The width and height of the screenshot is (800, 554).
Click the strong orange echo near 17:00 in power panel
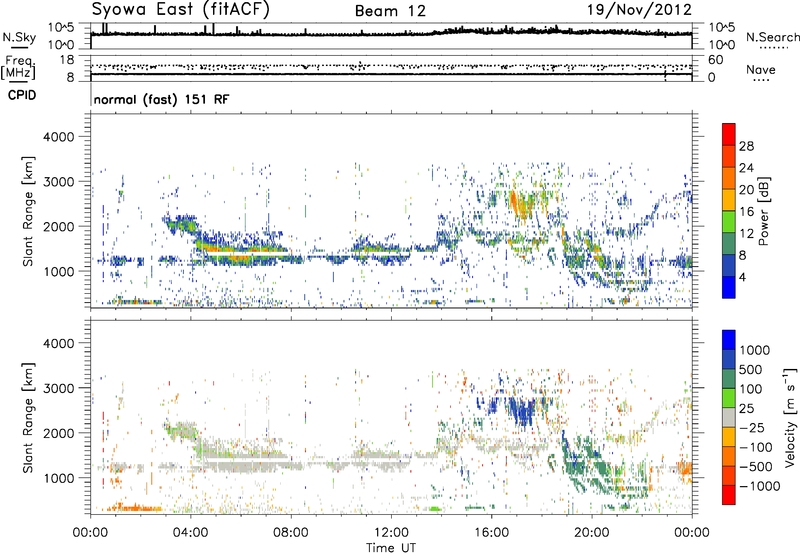pyautogui.click(x=519, y=205)
